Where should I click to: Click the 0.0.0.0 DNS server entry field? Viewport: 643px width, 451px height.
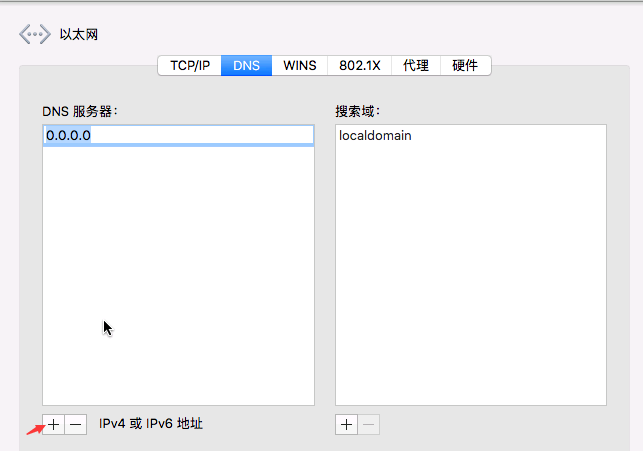pyautogui.click(x=178, y=134)
